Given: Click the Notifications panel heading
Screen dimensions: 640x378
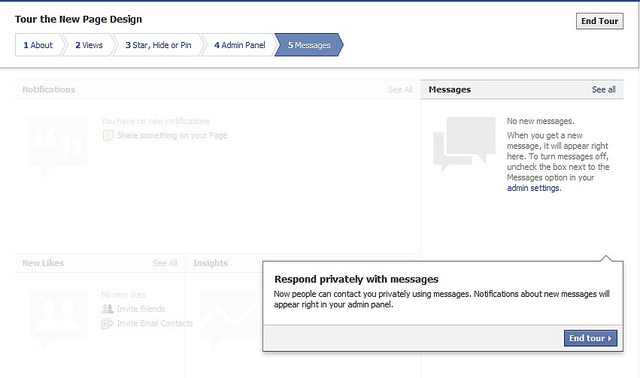Looking at the screenshot, I should [49, 89].
